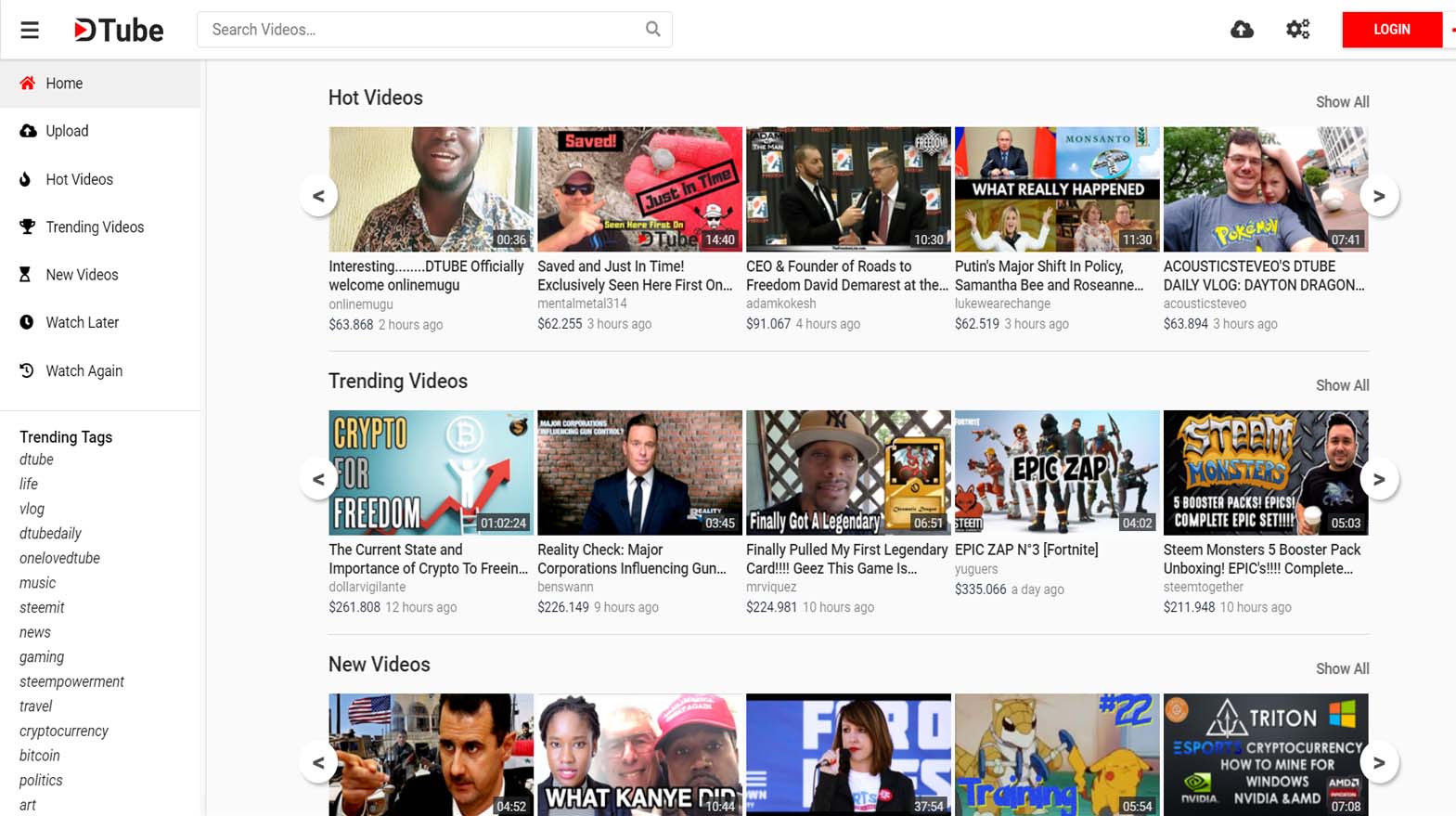Screen dimensions: 1456x816
Task: Click Show All for Hot Videos
Action: point(1342,102)
